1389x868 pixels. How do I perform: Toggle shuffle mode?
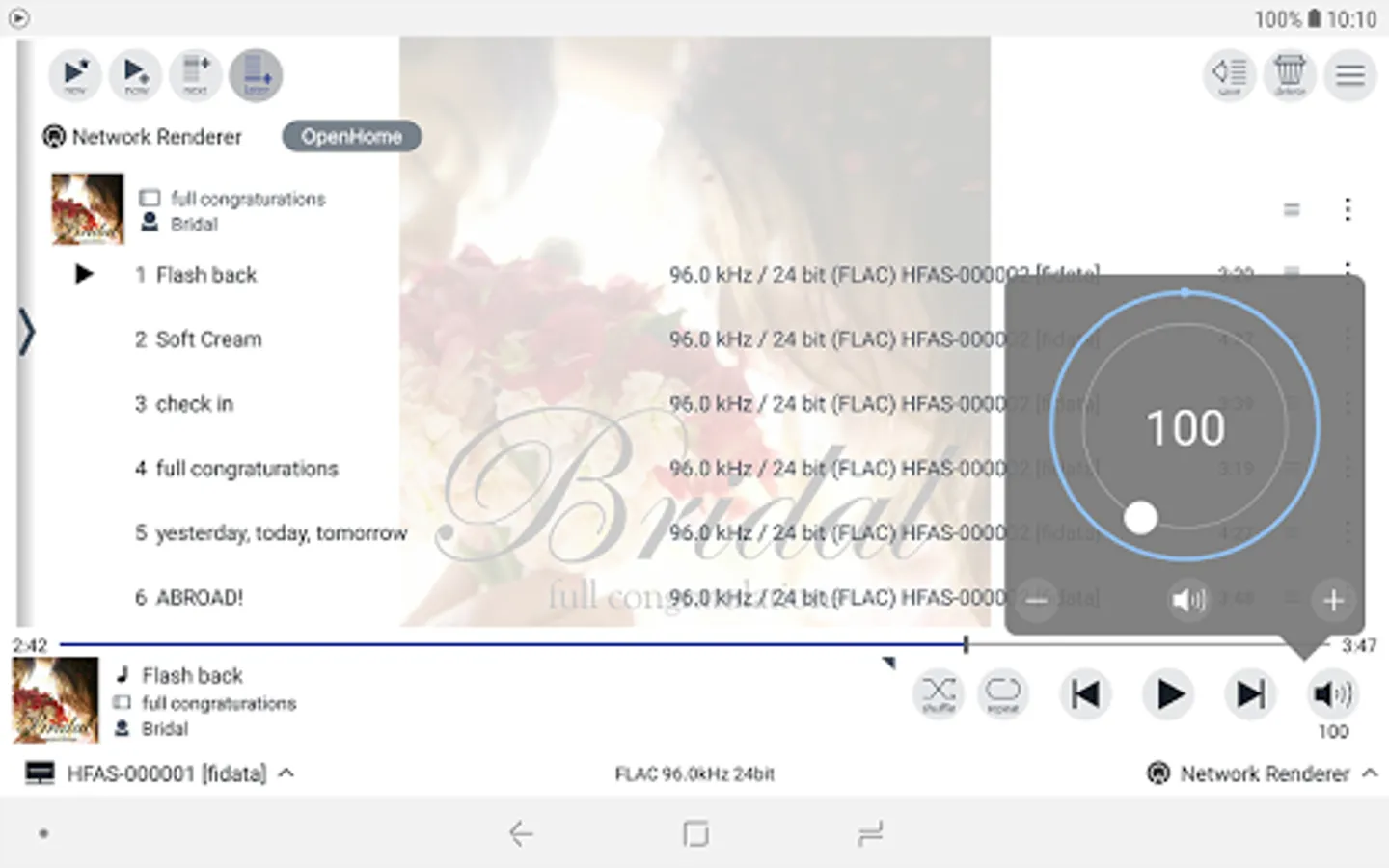[x=939, y=693]
